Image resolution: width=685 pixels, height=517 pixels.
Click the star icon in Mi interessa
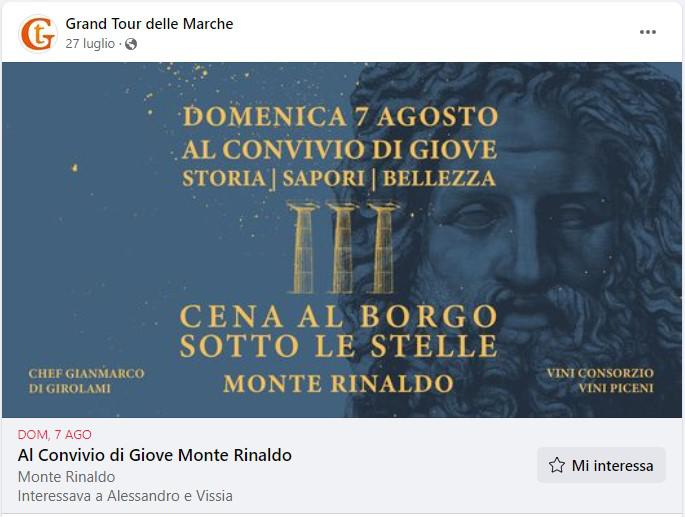pos(557,465)
